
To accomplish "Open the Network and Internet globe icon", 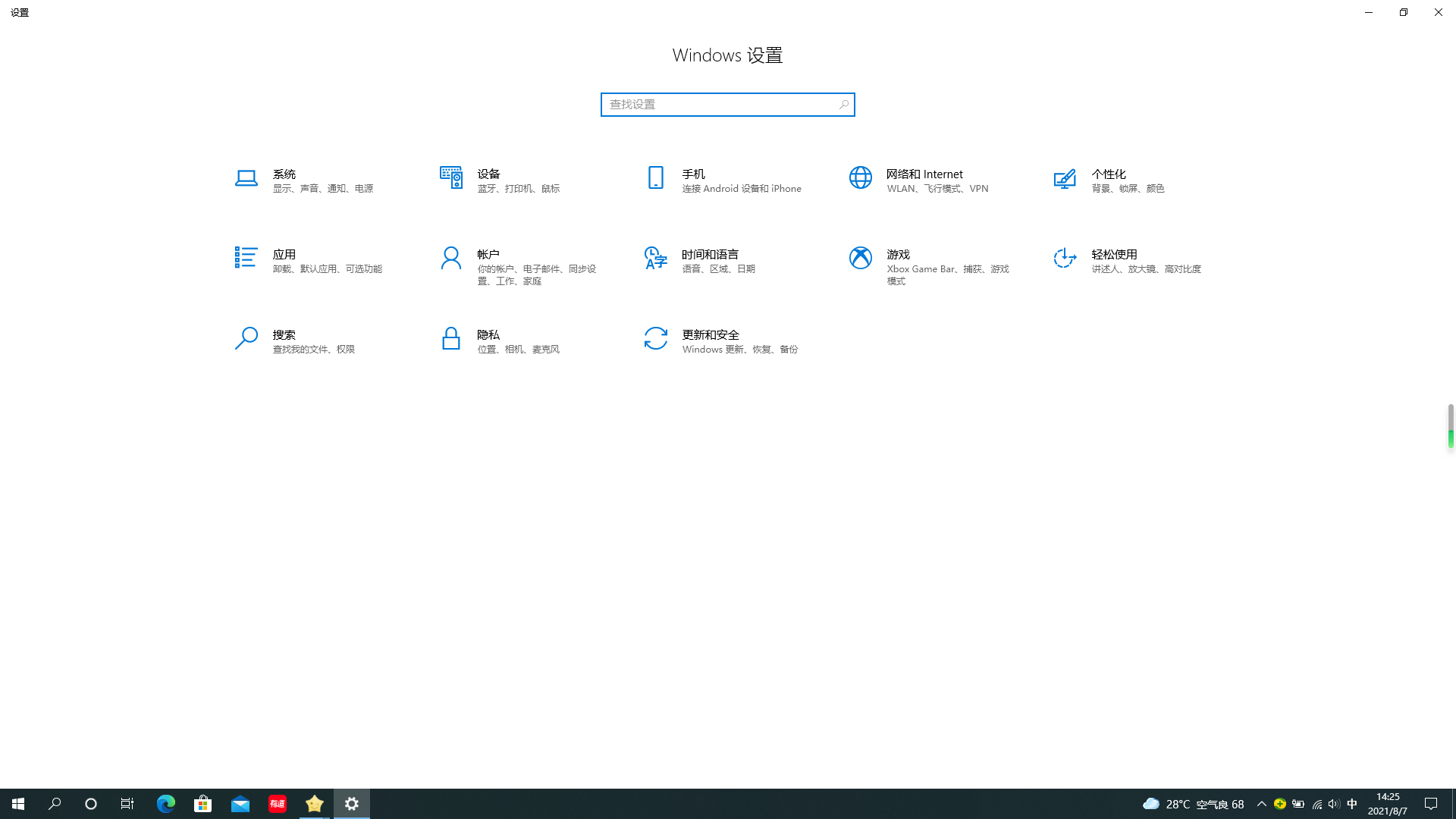I will 861,178.
